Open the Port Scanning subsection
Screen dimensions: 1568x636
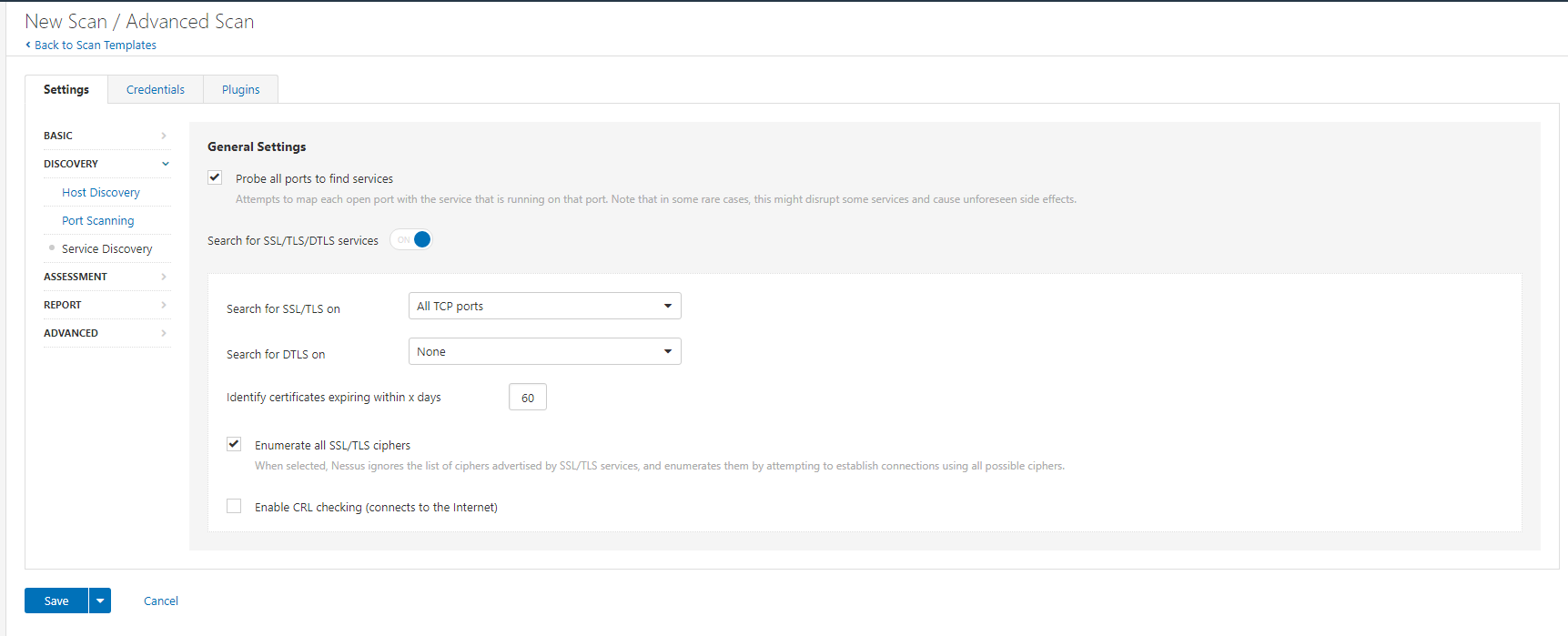[x=97, y=220]
